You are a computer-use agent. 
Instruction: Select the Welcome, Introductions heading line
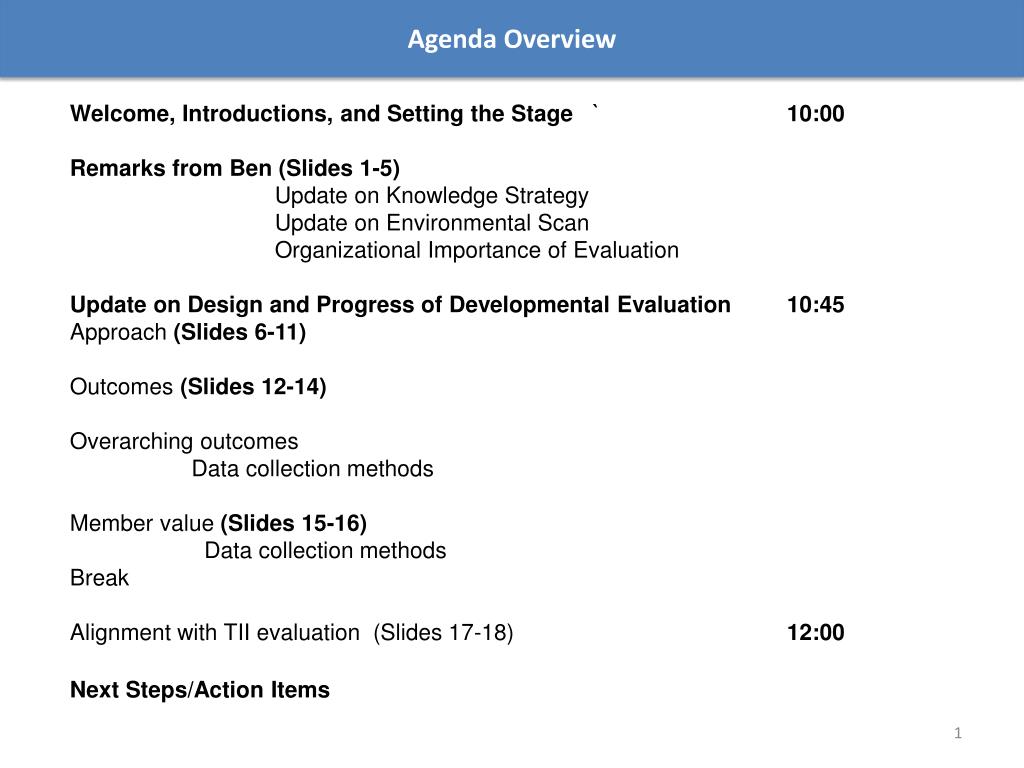(x=321, y=114)
